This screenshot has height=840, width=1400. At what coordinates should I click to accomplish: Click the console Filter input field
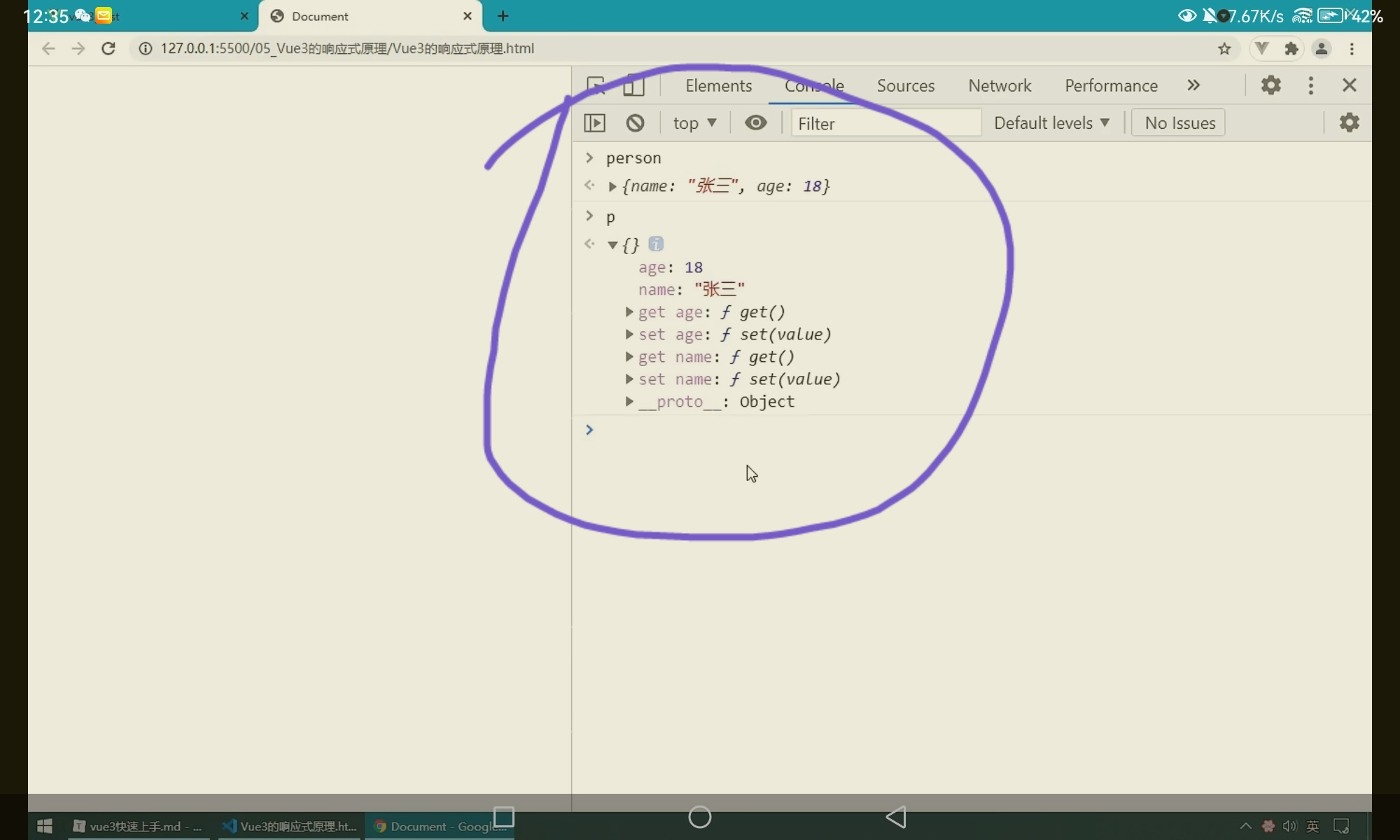(885, 123)
